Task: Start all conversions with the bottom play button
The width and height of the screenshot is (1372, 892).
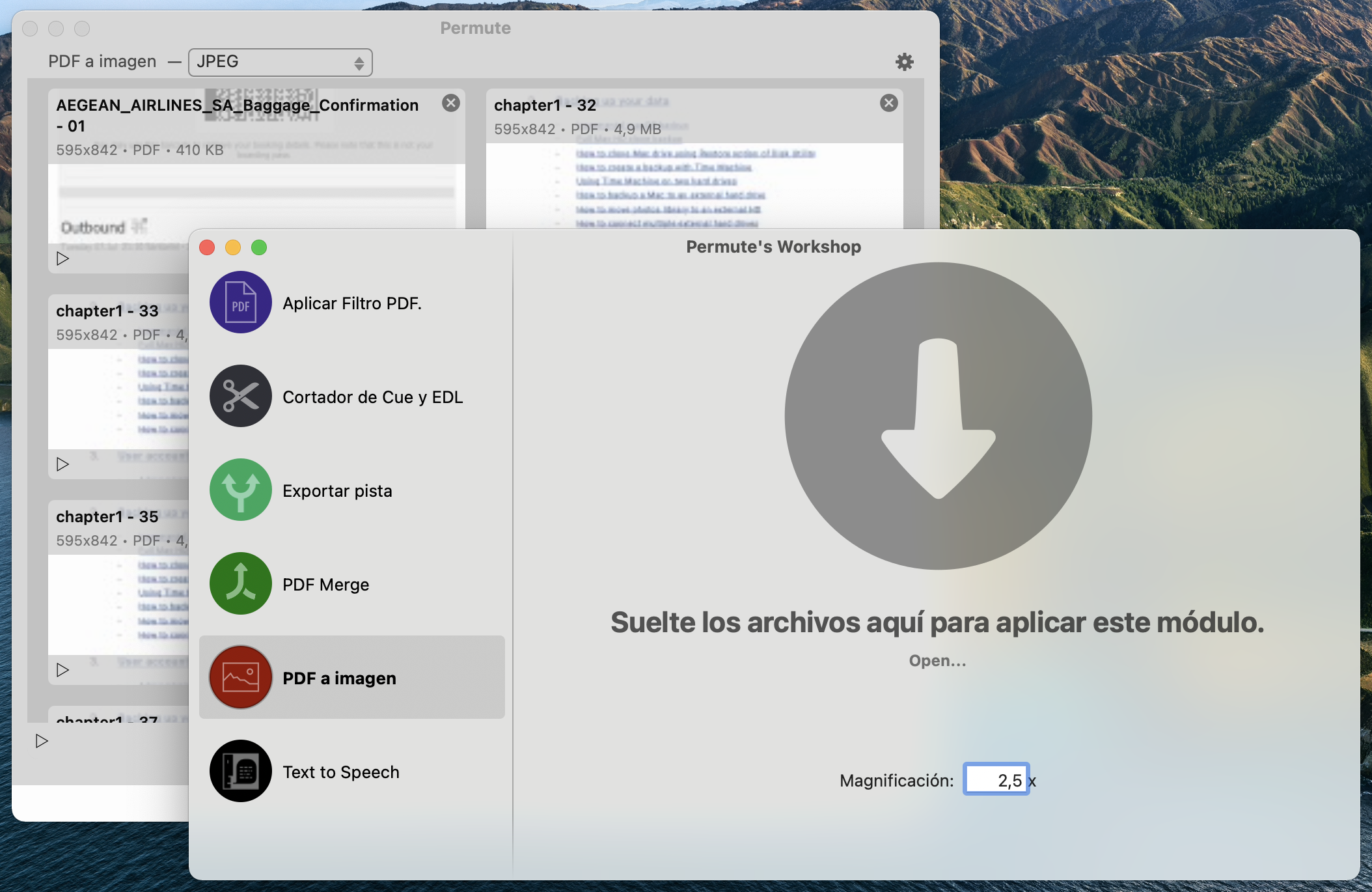Action: pos(42,741)
